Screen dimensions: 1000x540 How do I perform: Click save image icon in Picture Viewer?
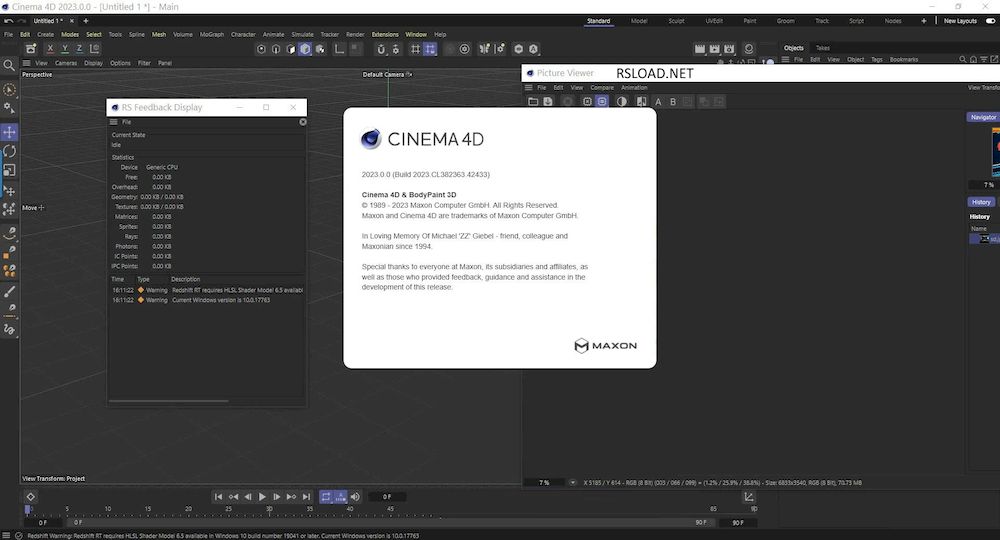548,101
